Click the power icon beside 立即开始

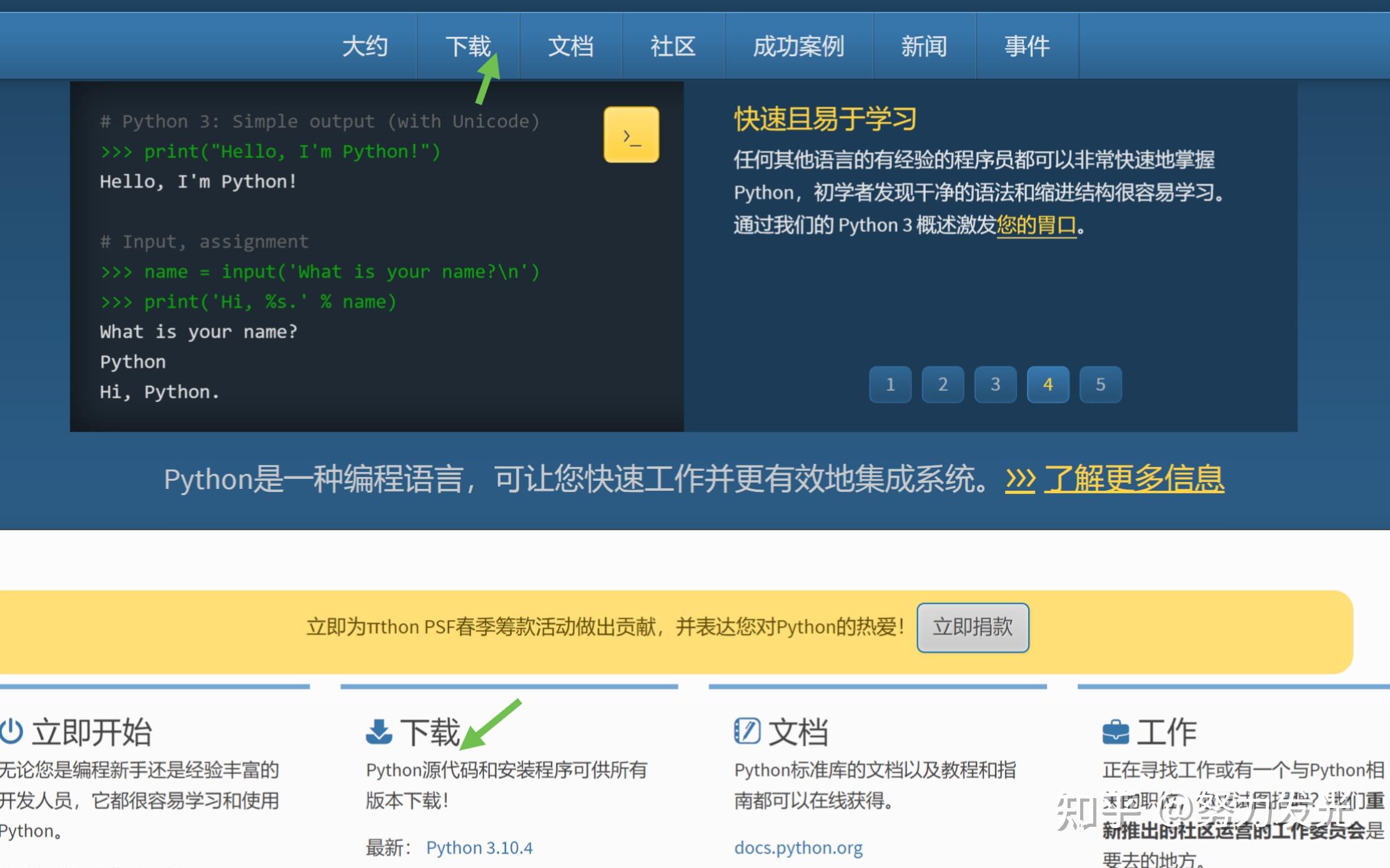click(11, 731)
